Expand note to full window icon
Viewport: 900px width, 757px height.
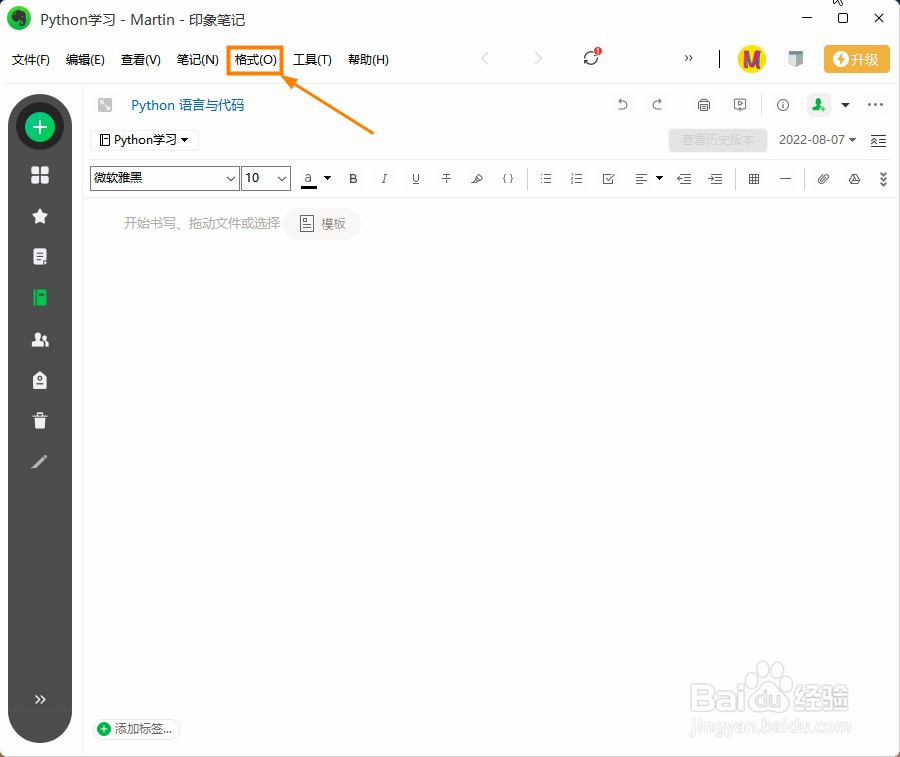(105, 105)
